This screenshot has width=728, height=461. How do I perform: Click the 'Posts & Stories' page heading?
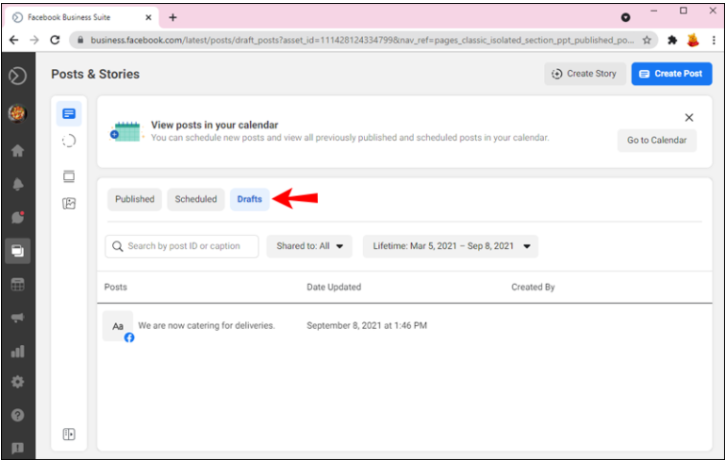[x=95, y=74]
